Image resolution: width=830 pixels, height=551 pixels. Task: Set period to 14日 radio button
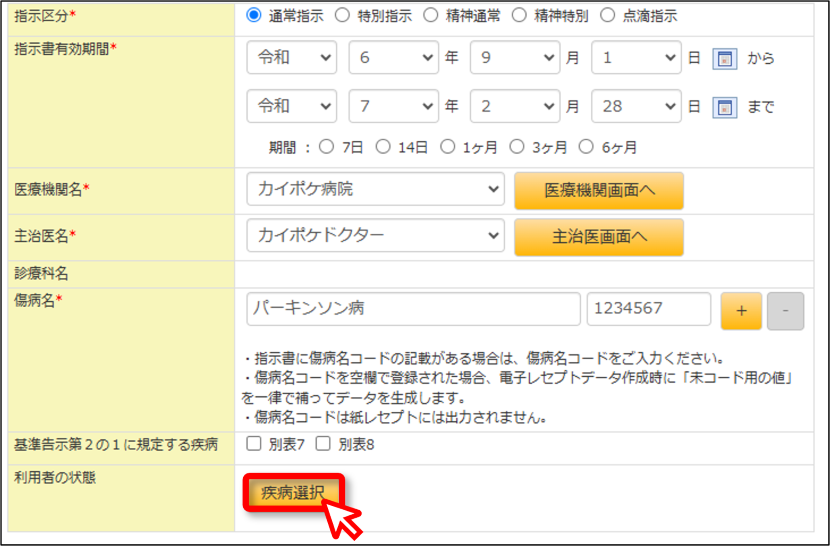[x=383, y=147]
